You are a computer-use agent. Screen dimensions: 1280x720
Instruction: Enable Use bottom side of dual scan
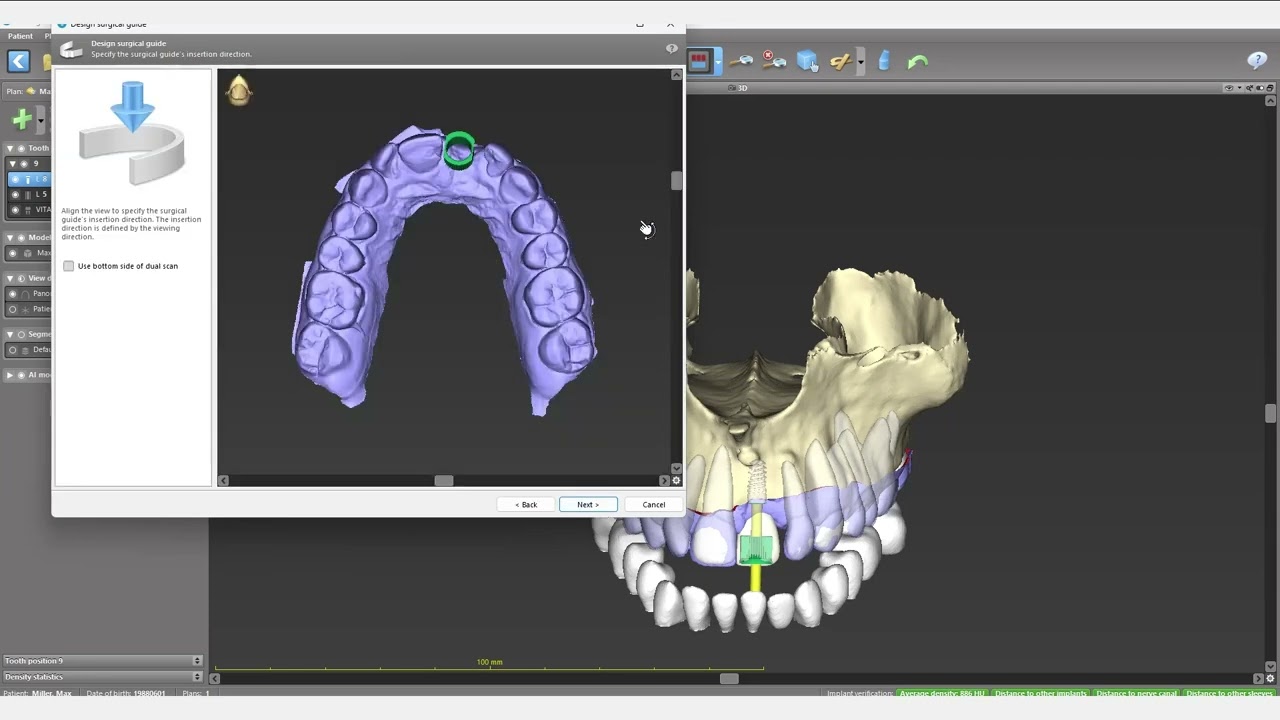[69, 266]
